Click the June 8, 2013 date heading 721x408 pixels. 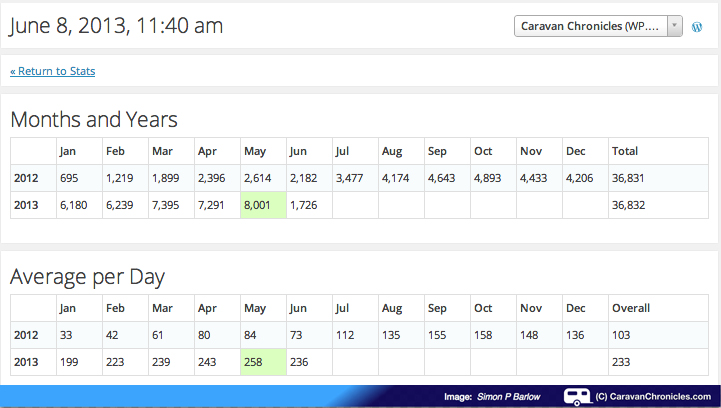(117, 26)
